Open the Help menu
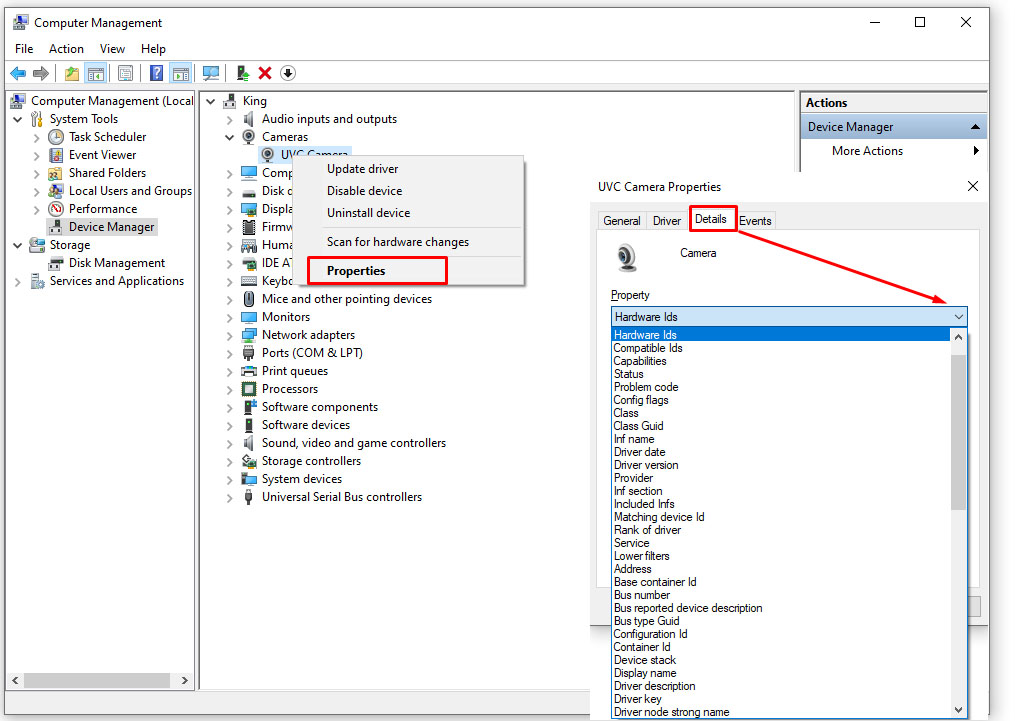Viewport: 1015px width, 721px height. pyautogui.click(x=153, y=49)
